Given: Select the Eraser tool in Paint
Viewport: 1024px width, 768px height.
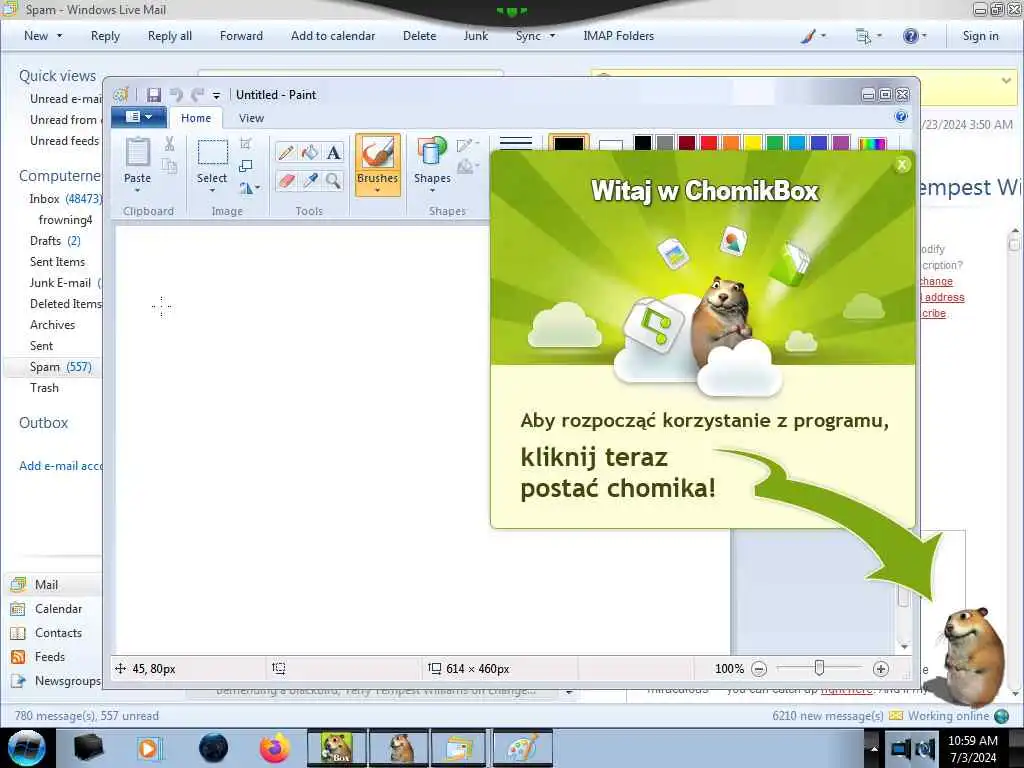Looking at the screenshot, I should tap(285, 180).
